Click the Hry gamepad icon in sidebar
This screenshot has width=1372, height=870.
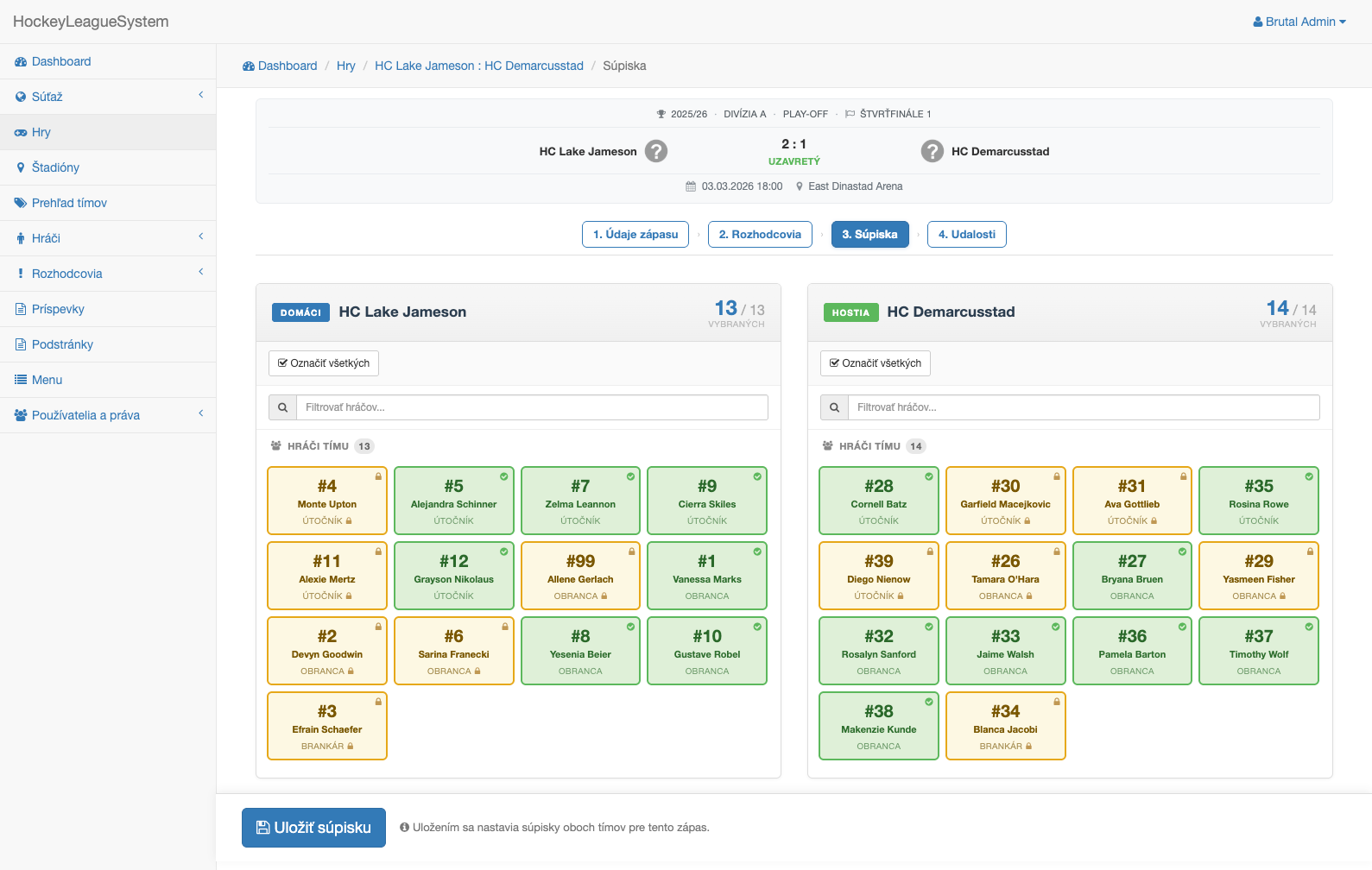click(x=21, y=133)
